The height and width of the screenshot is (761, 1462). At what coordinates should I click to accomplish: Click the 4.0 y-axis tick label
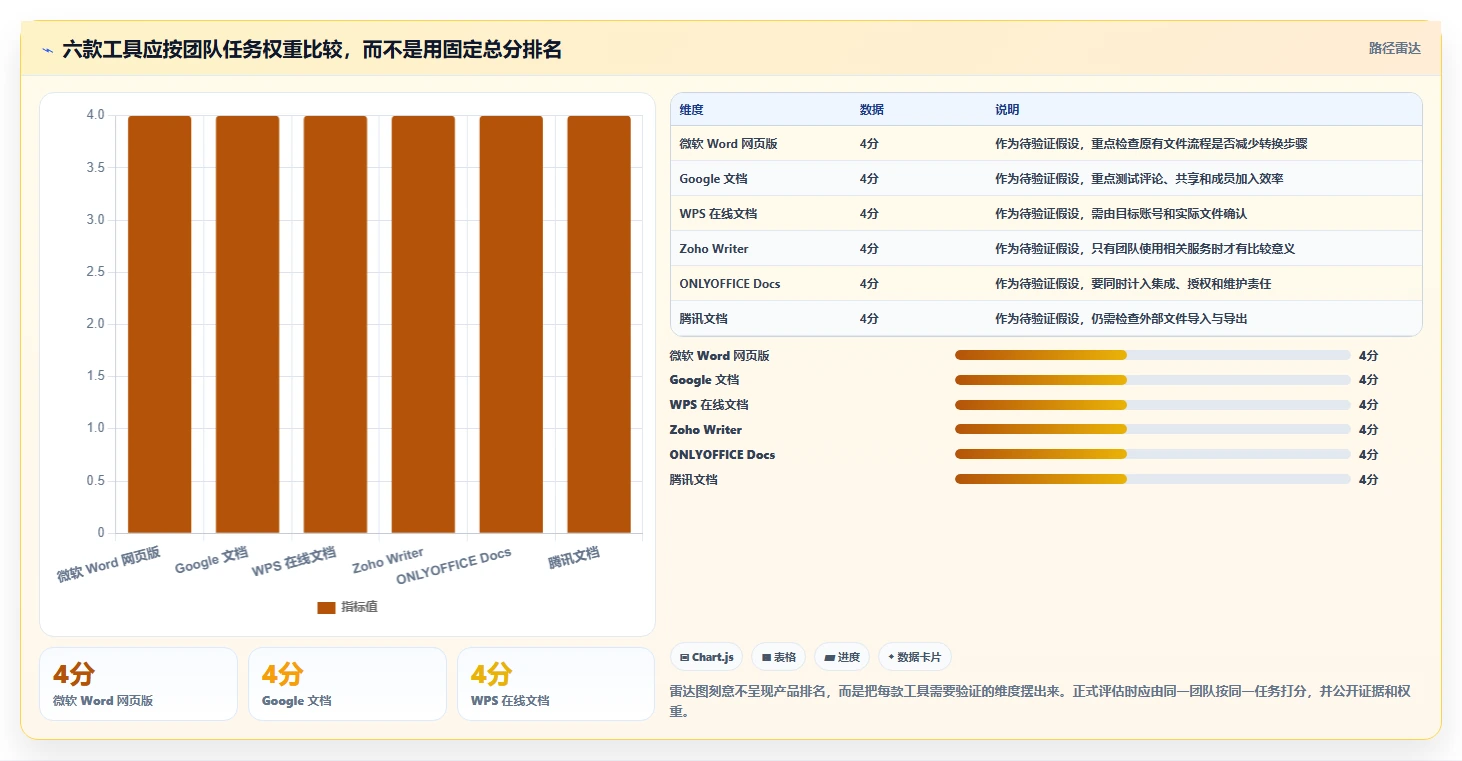pos(95,115)
